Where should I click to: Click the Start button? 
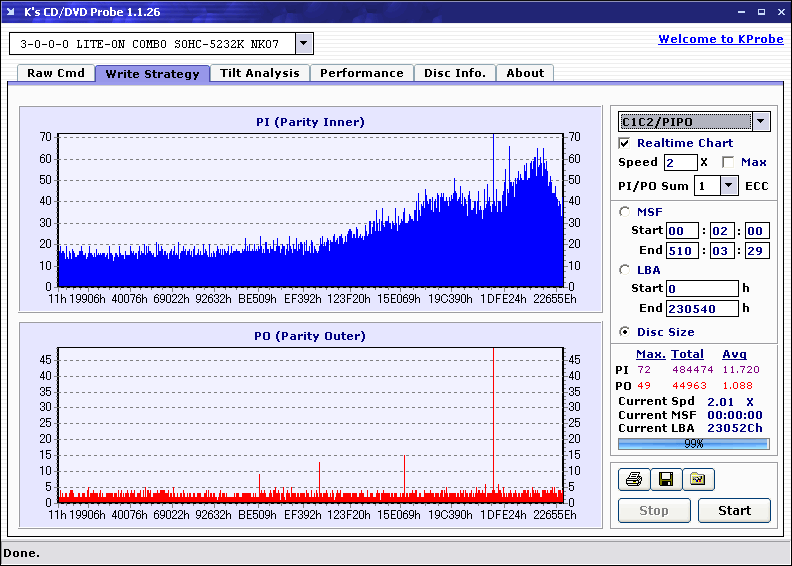coord(734,510)
